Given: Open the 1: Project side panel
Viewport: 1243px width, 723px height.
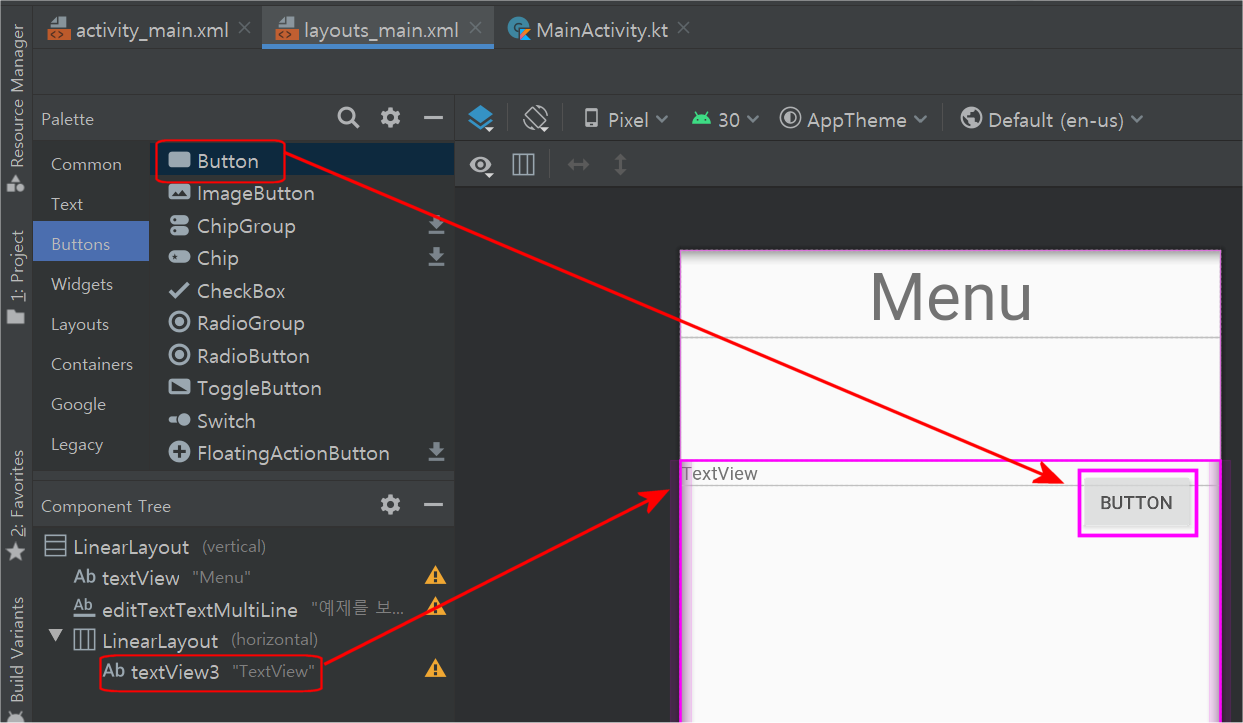Looking at the screenshot, I should coord(17,278).
